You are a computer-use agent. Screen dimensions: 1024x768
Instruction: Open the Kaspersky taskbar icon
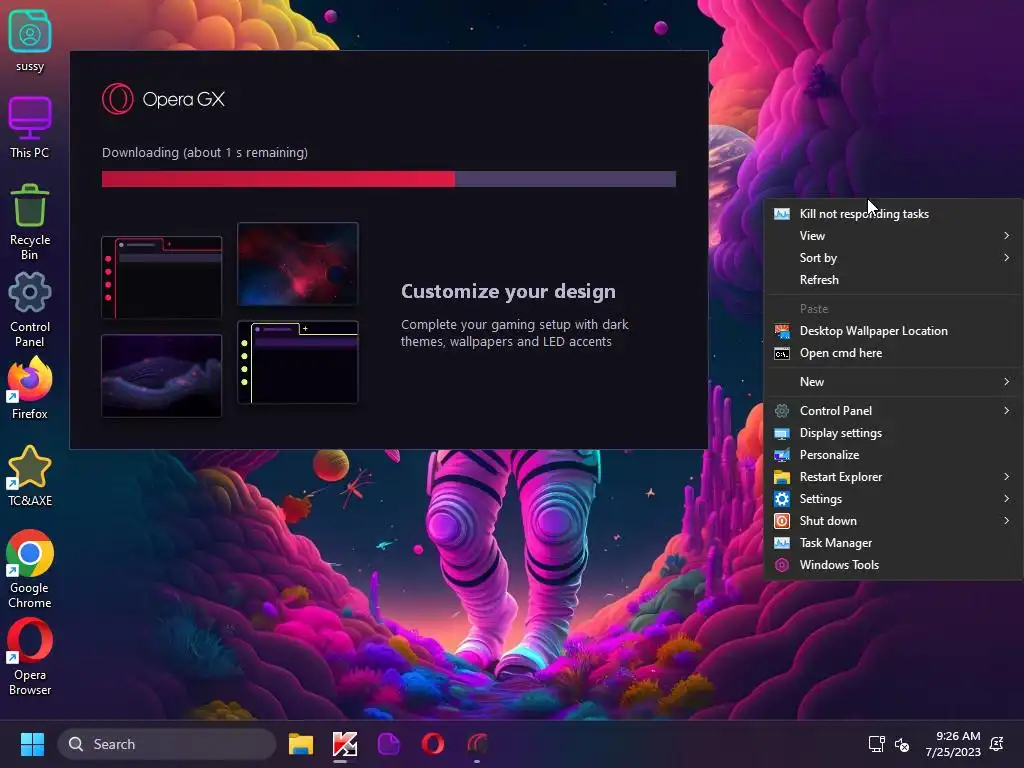[x=345, y=744]
